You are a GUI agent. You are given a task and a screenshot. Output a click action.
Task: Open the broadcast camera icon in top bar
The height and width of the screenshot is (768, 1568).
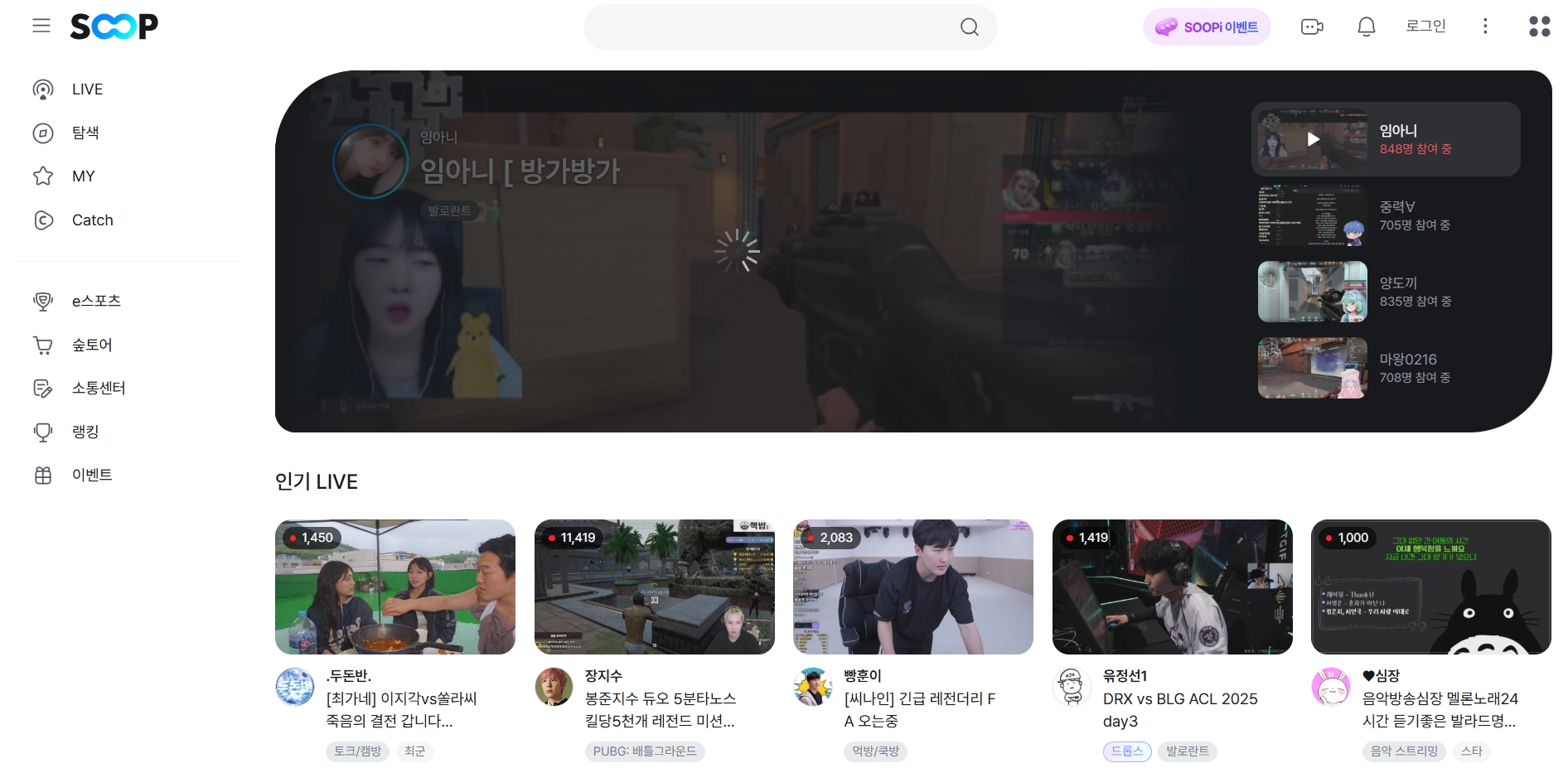(x=1312, y=27)
